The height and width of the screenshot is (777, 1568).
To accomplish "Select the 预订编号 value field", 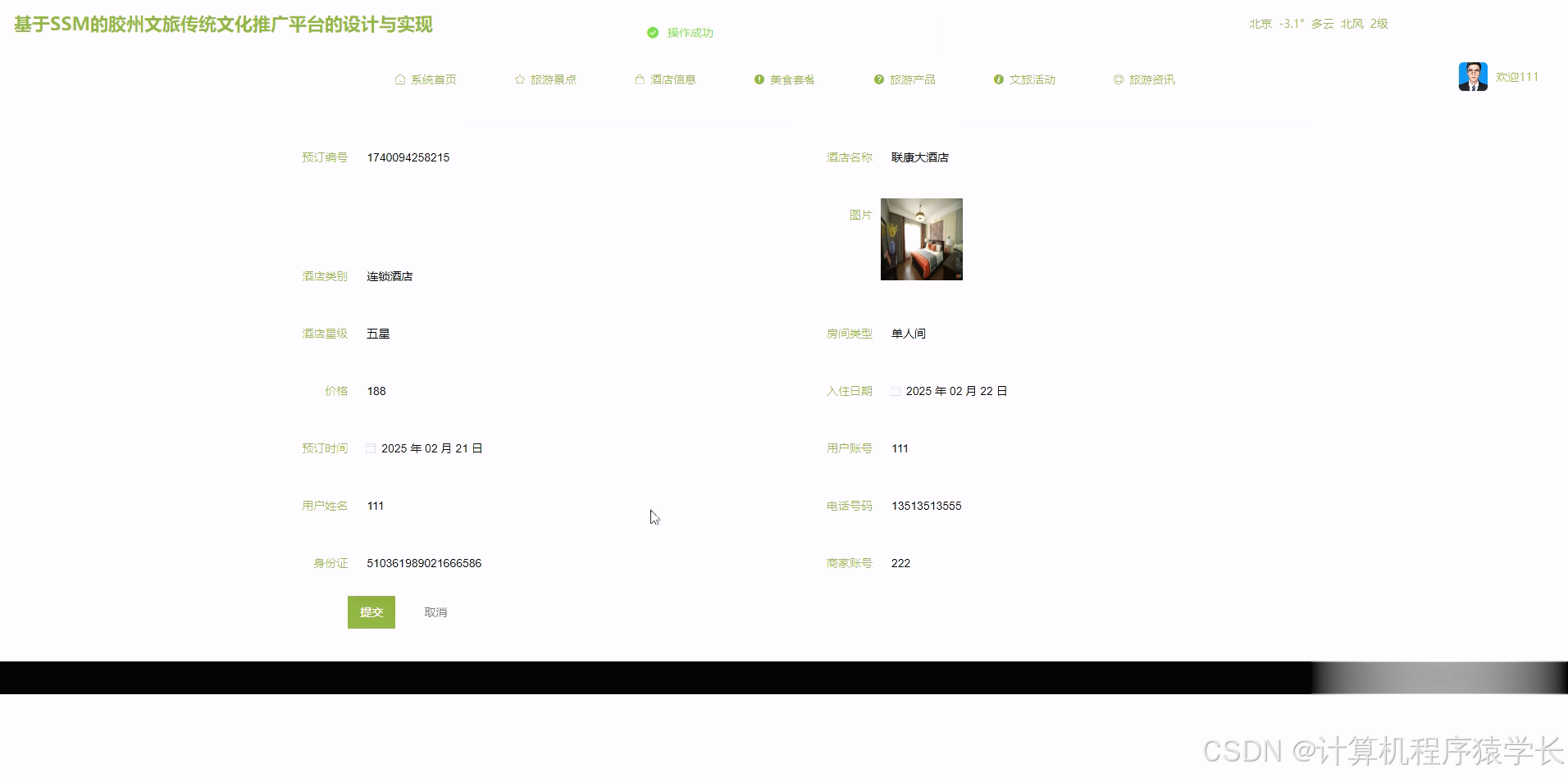I will (408, 157).
